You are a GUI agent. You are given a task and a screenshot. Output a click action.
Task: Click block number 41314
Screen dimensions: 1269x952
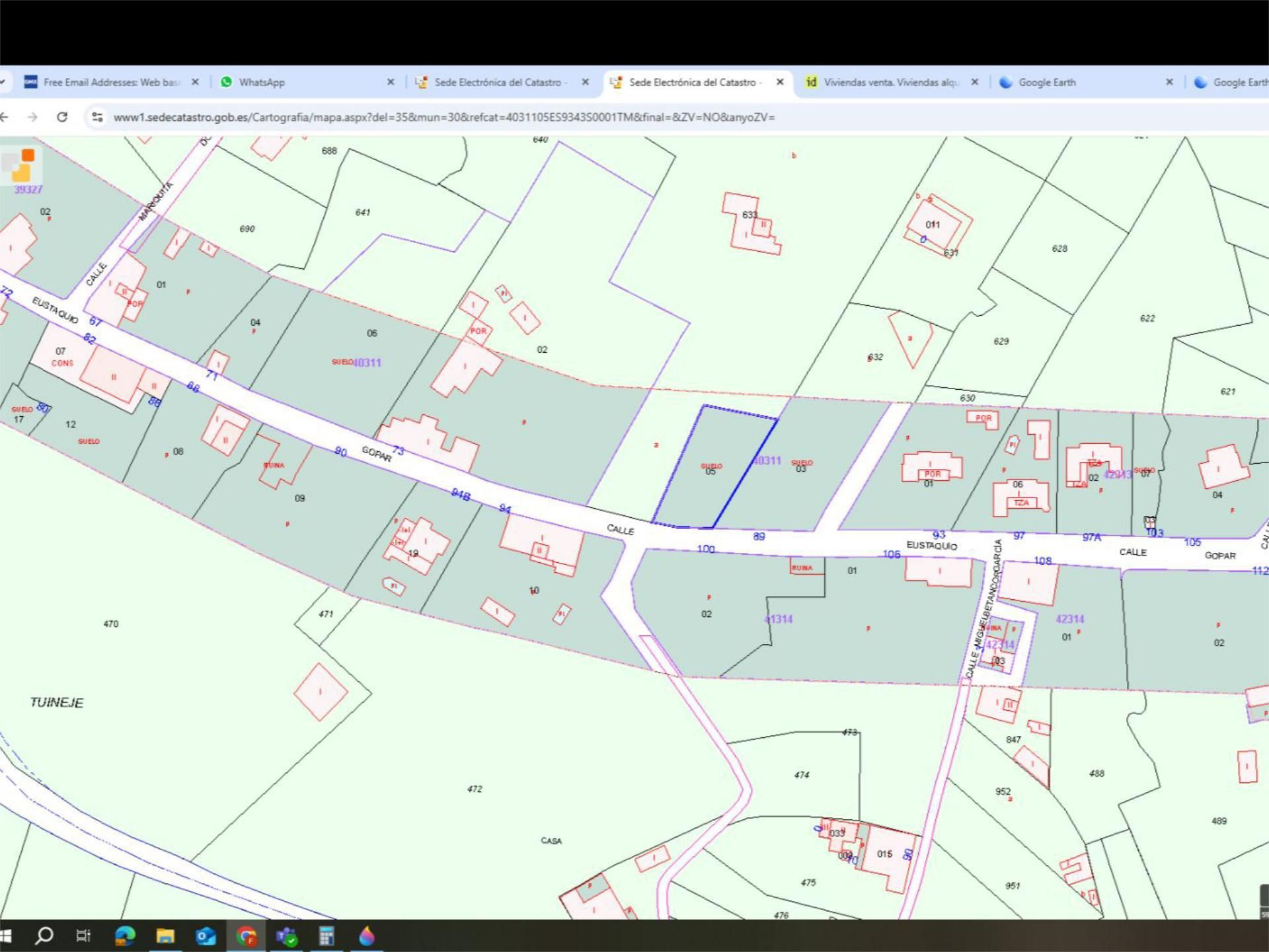coord(779,619)
